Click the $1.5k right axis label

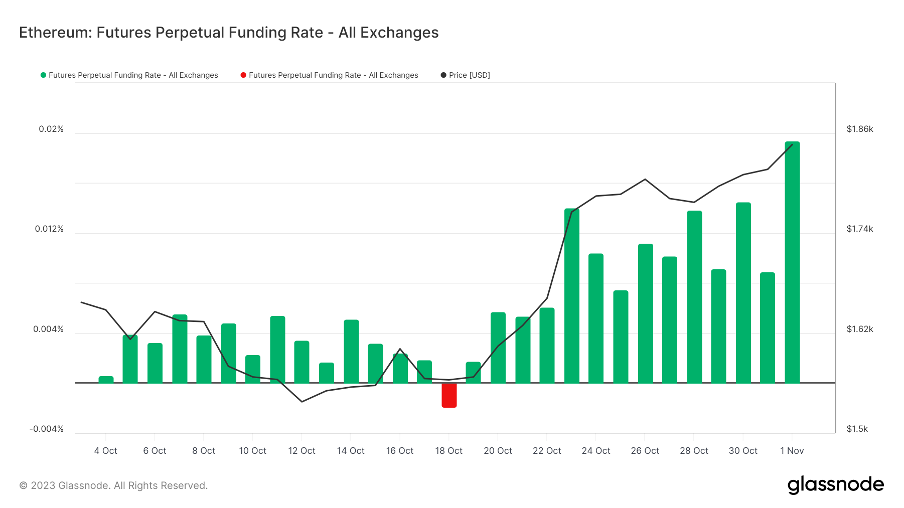pyautogui.click(x=858, y=429)
